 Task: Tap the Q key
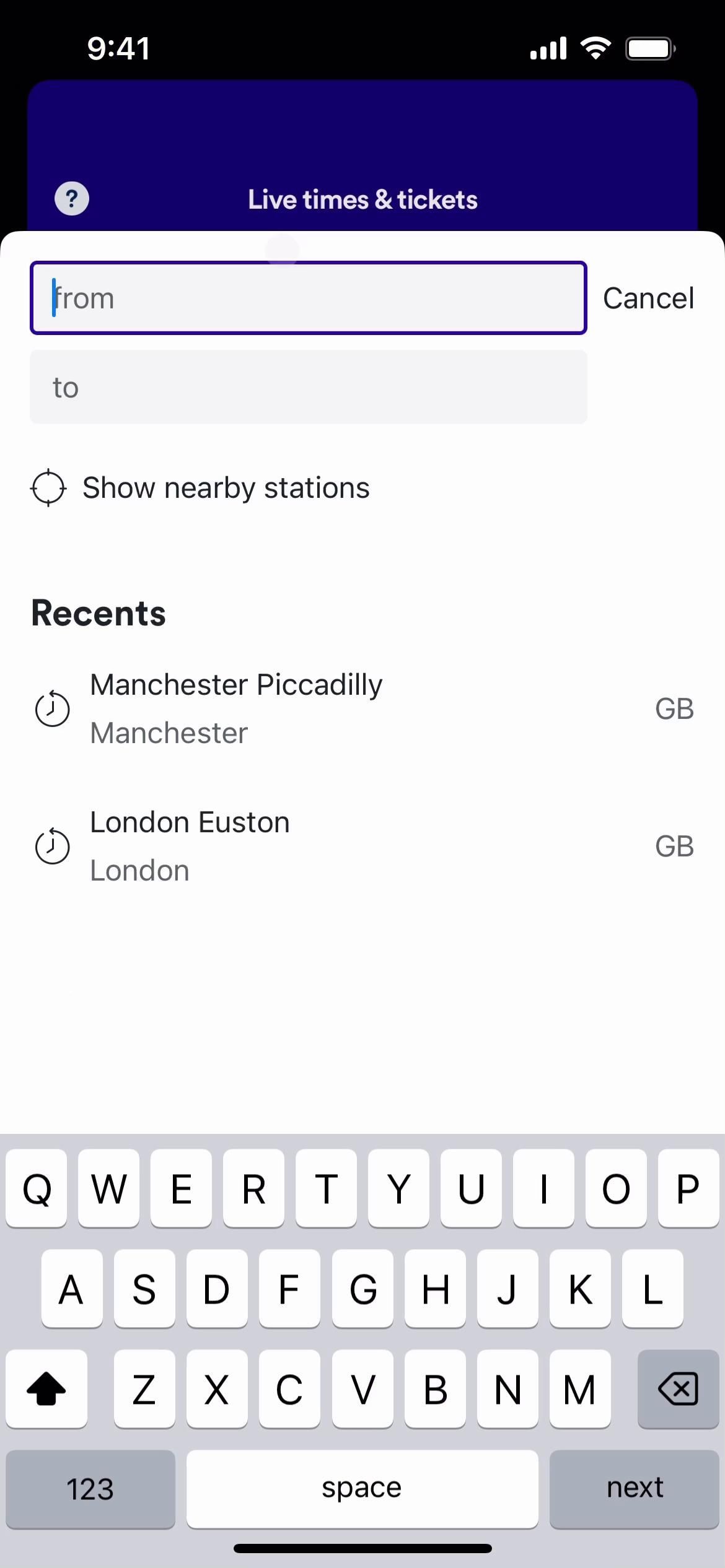tap(37, 1188)
